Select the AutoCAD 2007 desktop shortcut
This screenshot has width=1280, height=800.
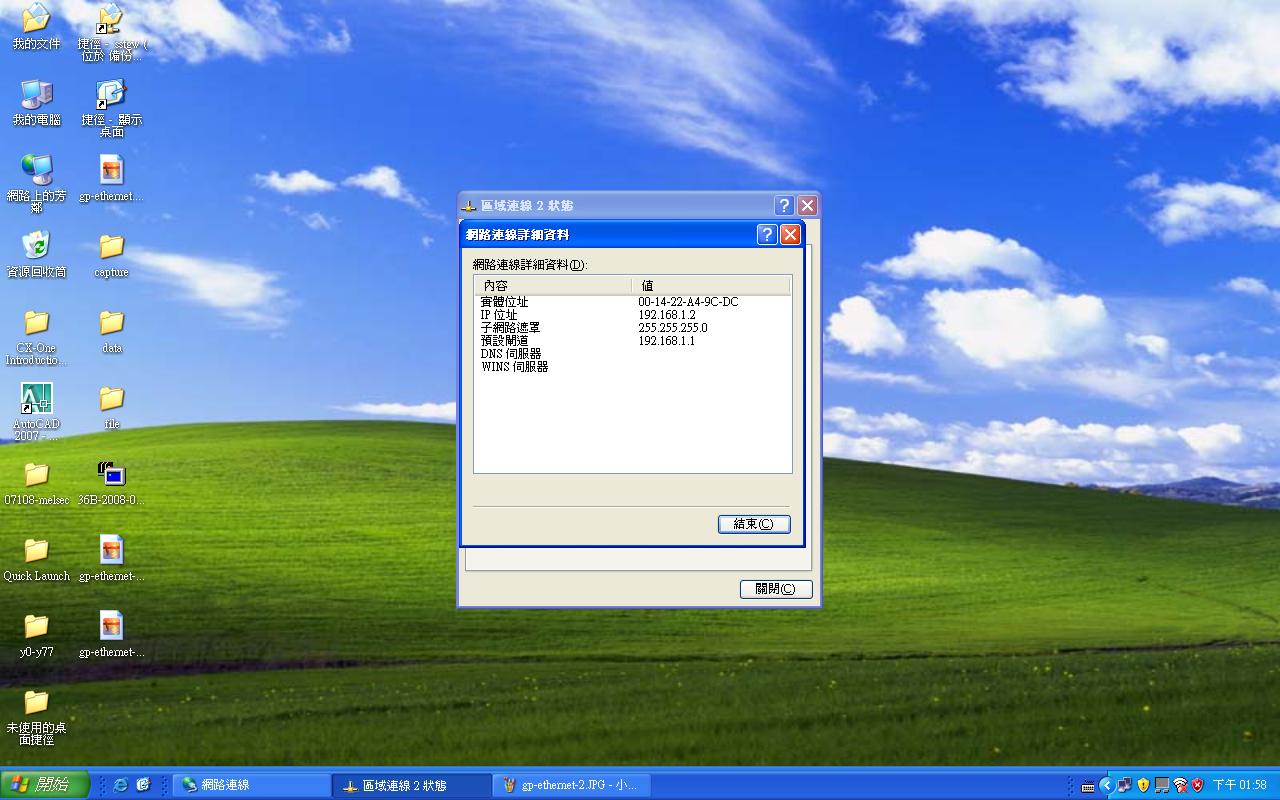36,399
